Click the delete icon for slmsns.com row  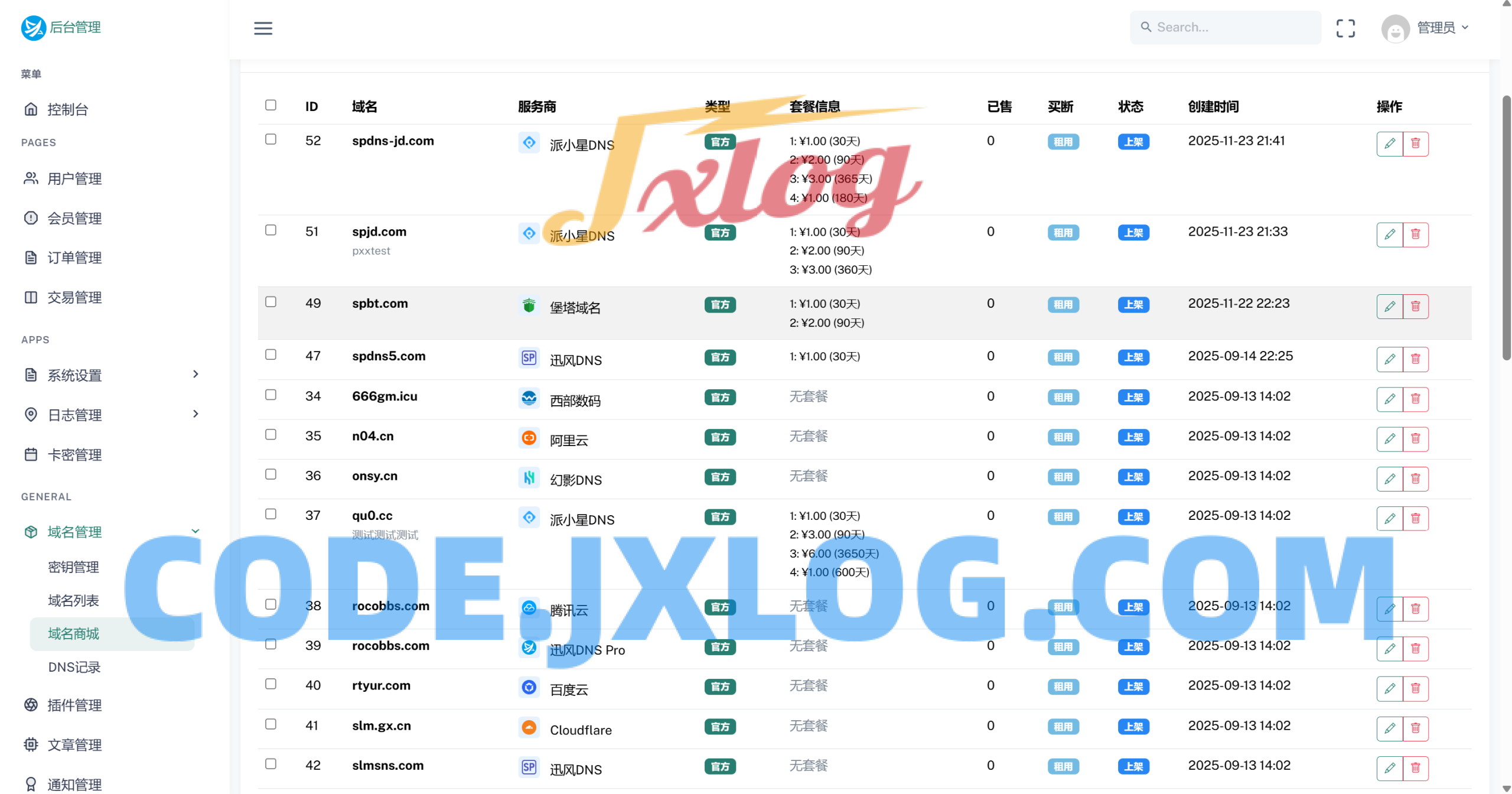[1416, 768]
